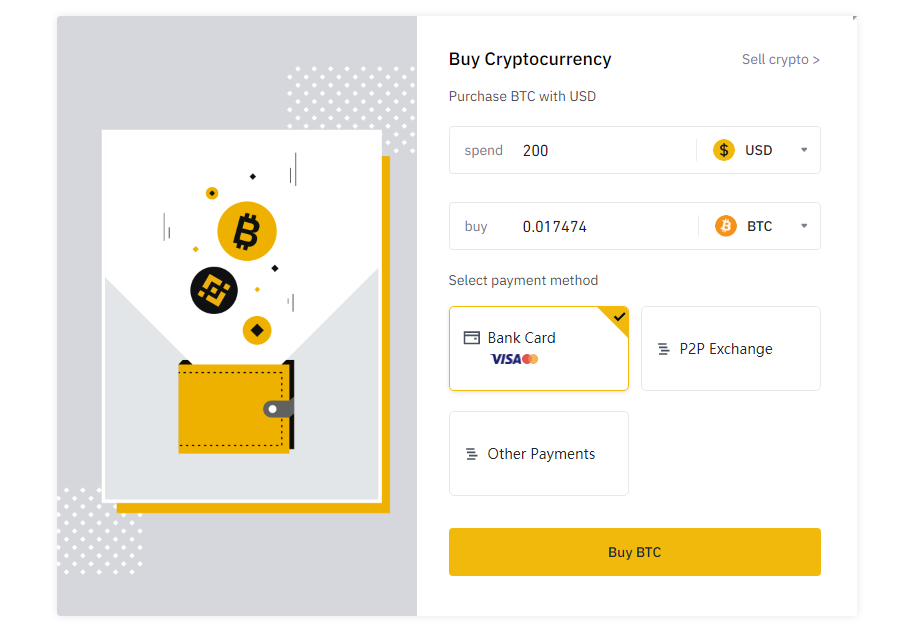Screen dimensions: 902x638
Task: Click the P2P Exchange list icon
Action: coord(661,348)
